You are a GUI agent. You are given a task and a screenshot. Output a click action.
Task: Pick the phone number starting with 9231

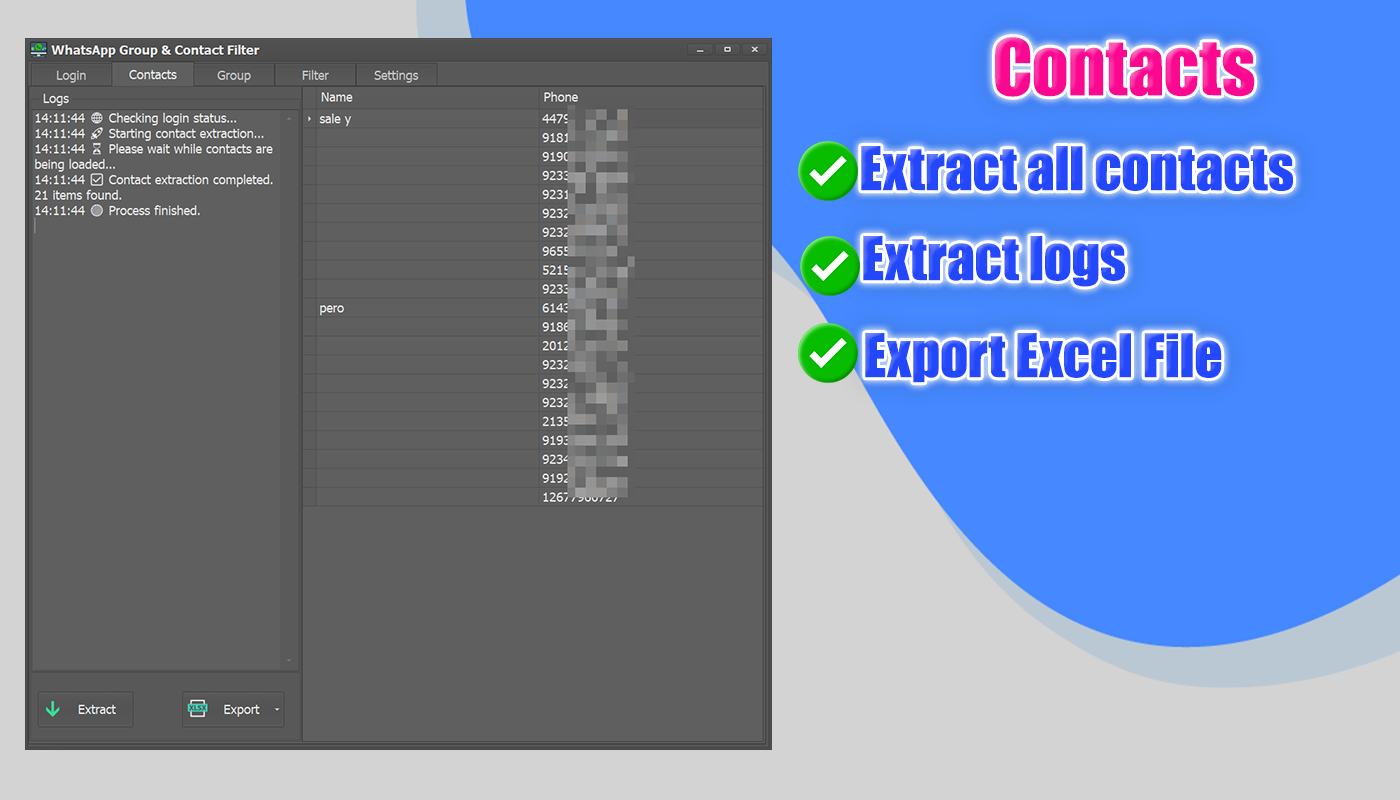[x=650, y=195]
